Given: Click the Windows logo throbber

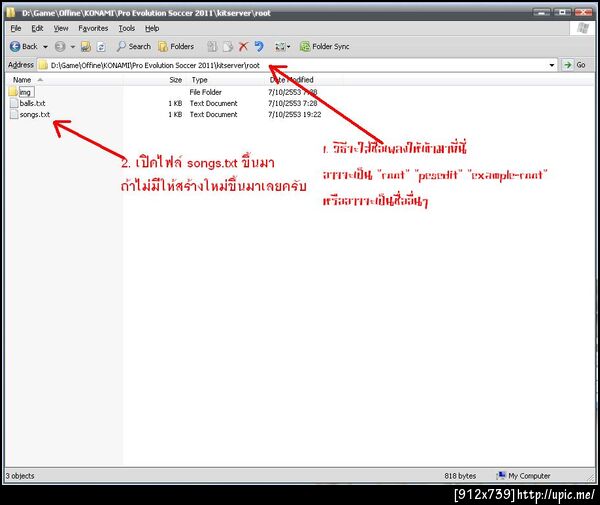Looking at the screenshot, I should click(x=582, y=28).
